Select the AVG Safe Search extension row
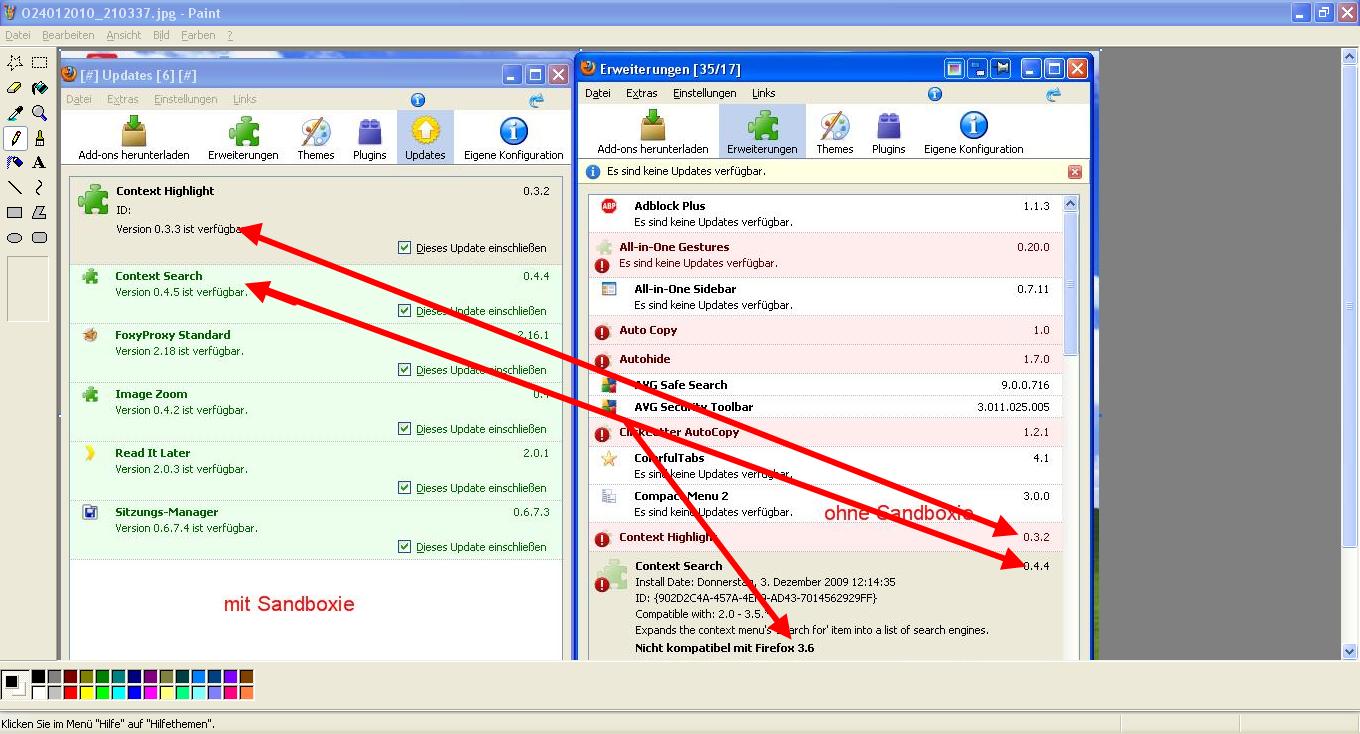Viewport: 1360px width, 734px height. tap(826, 385)
